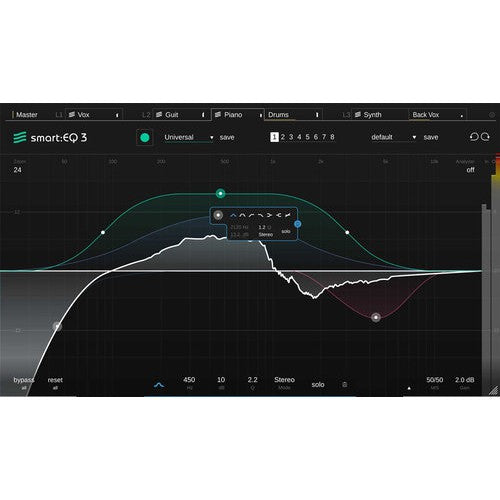Click the instance icon beside Vox
This screenshot has height=500, width=500.
(x=72, y=115)
